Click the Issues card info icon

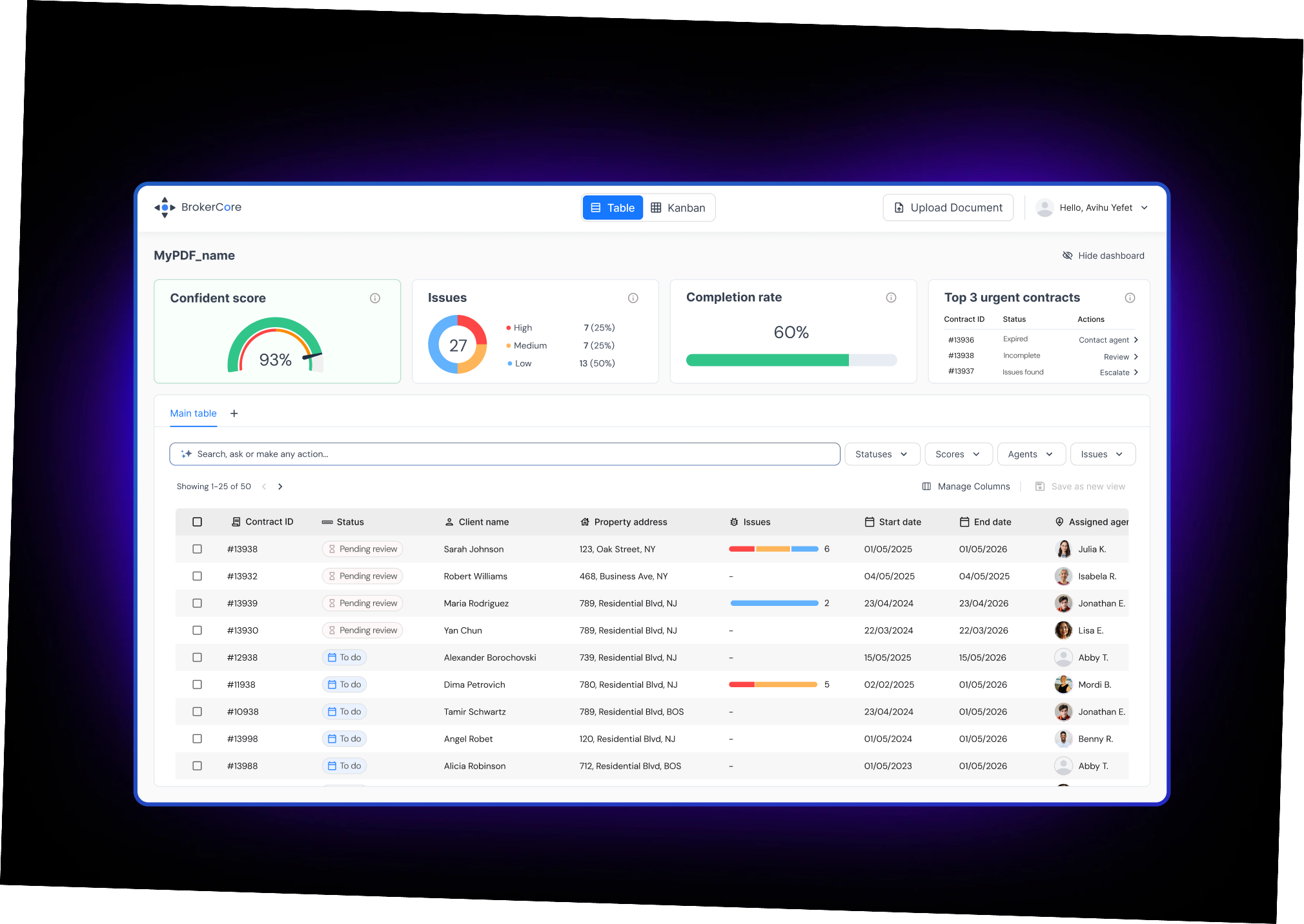(x=633, y=297)
